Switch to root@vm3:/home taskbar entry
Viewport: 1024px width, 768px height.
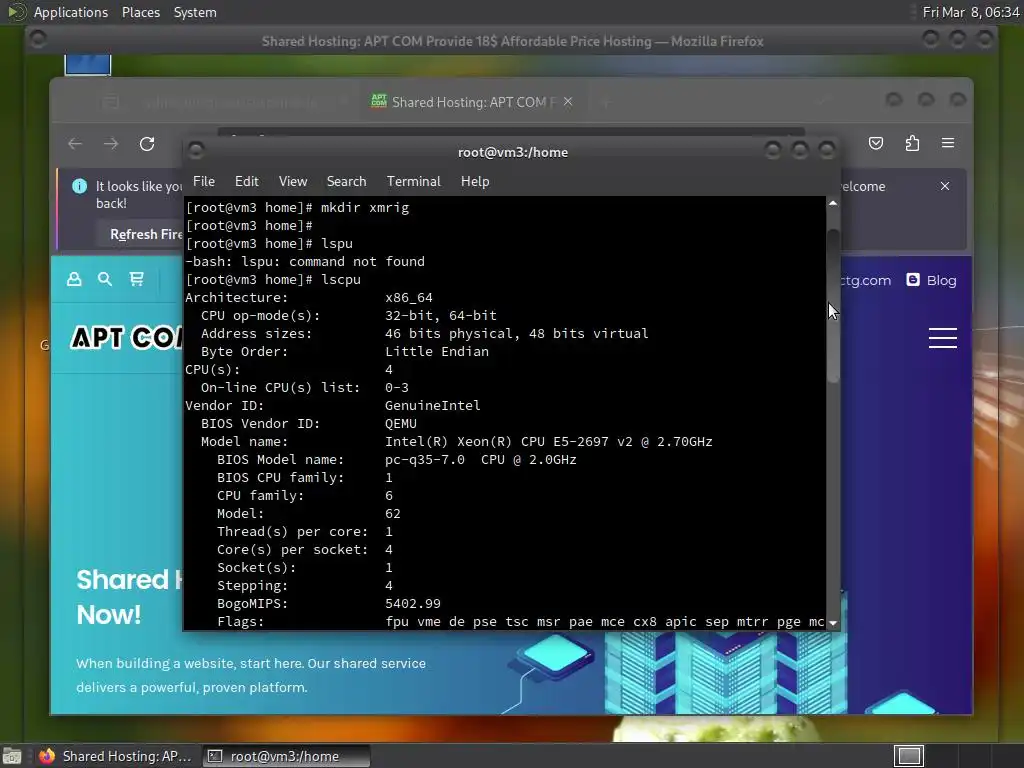click(285, 756)
